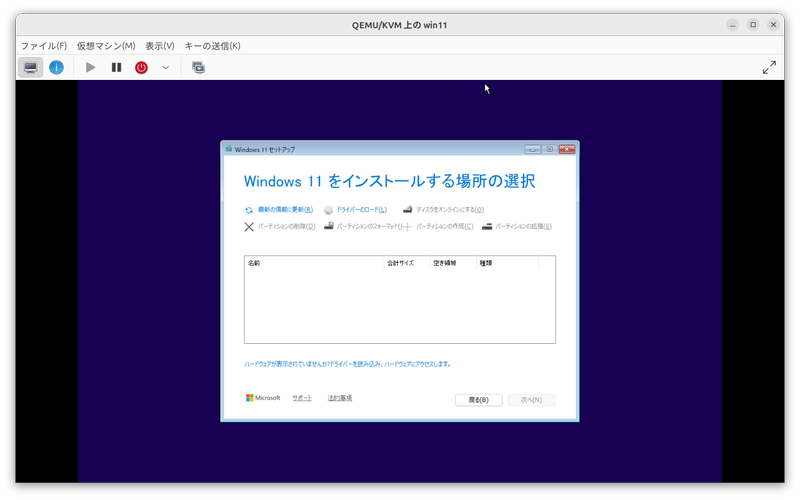Click the extend partition icon
The width and height of the screenshot is (800, 500).
click(487, 227)
